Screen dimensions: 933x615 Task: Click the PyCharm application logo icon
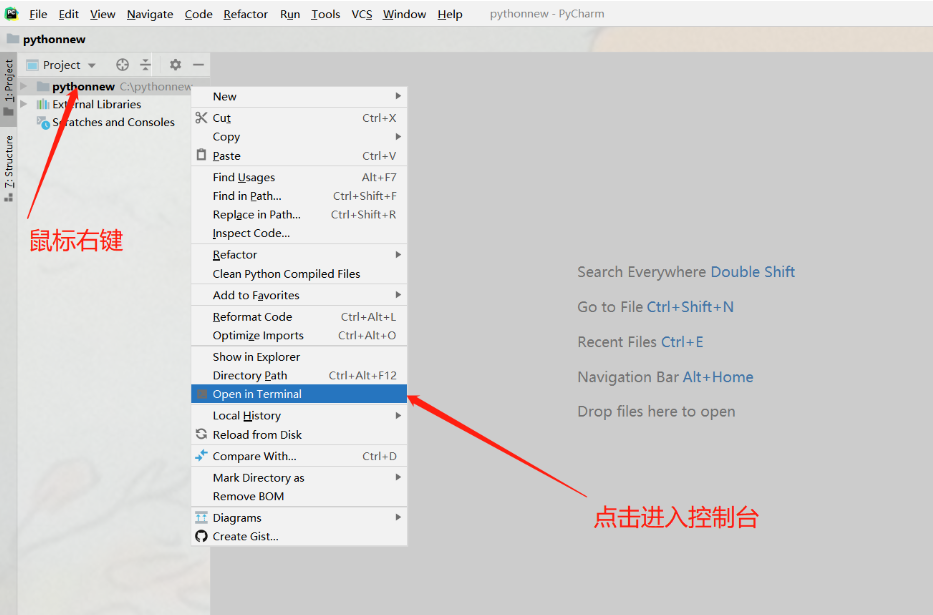click(11, 13)
